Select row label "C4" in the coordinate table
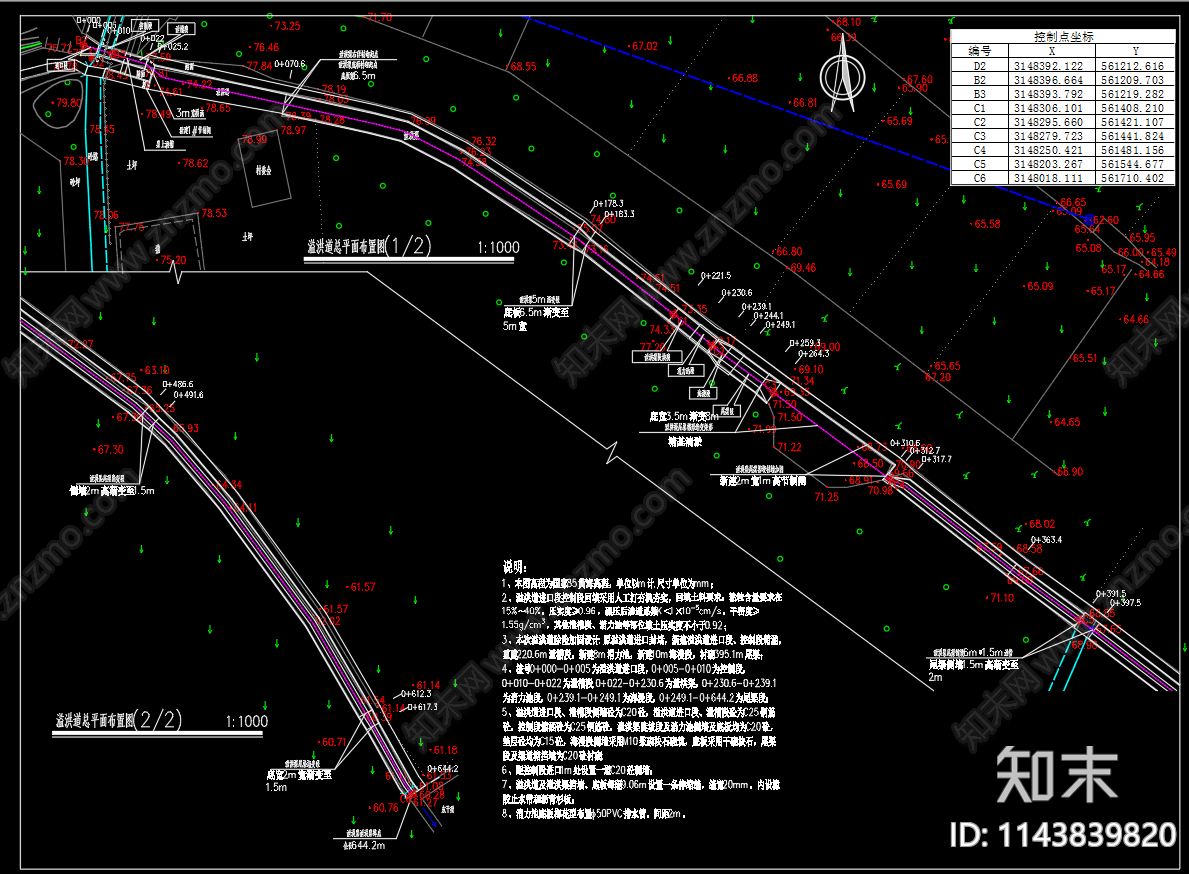 (x=980, y=150)
